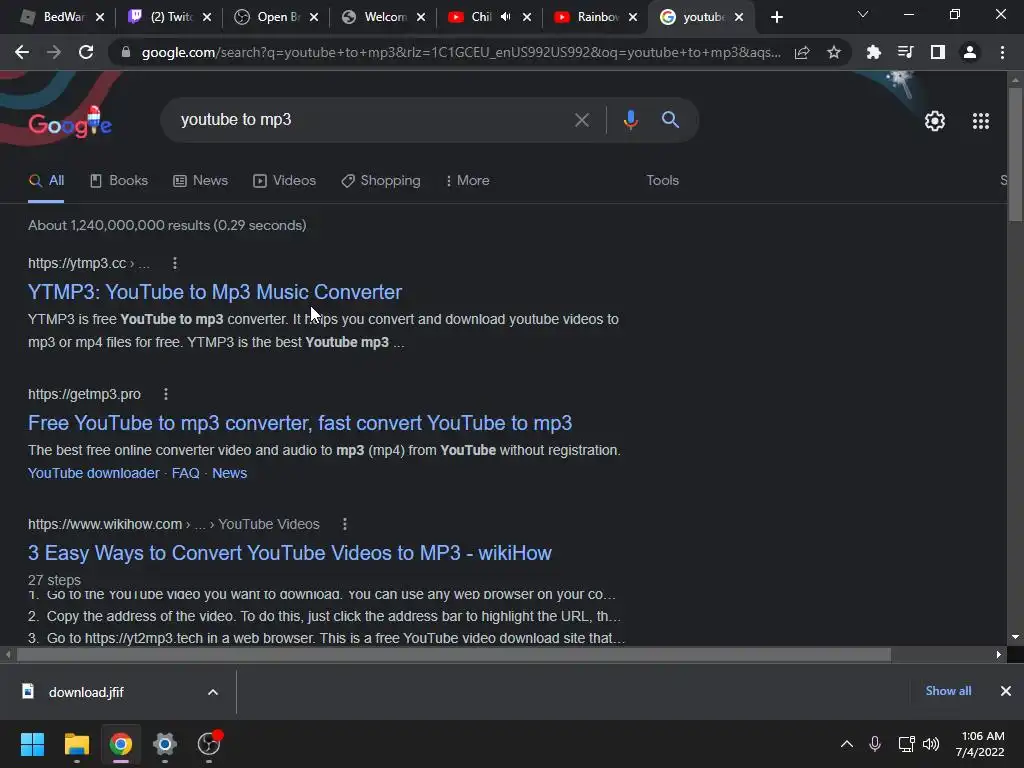This screenshot has height=768, width=1024.
Task: Click the vertical scrollbar thumb
Action: click(1015, 154)
